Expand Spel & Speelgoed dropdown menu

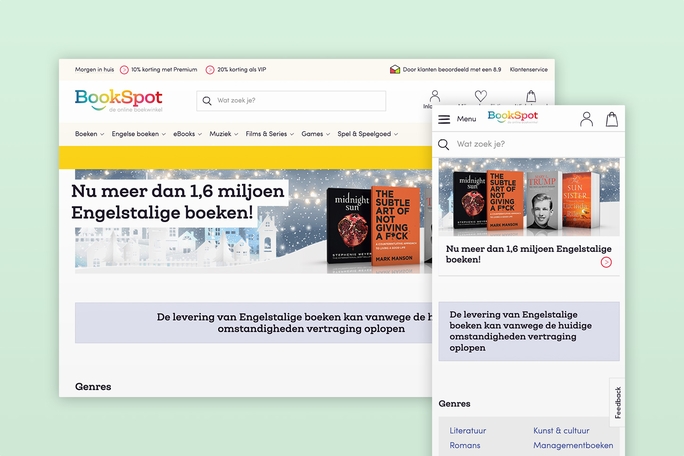coord(368,134)
